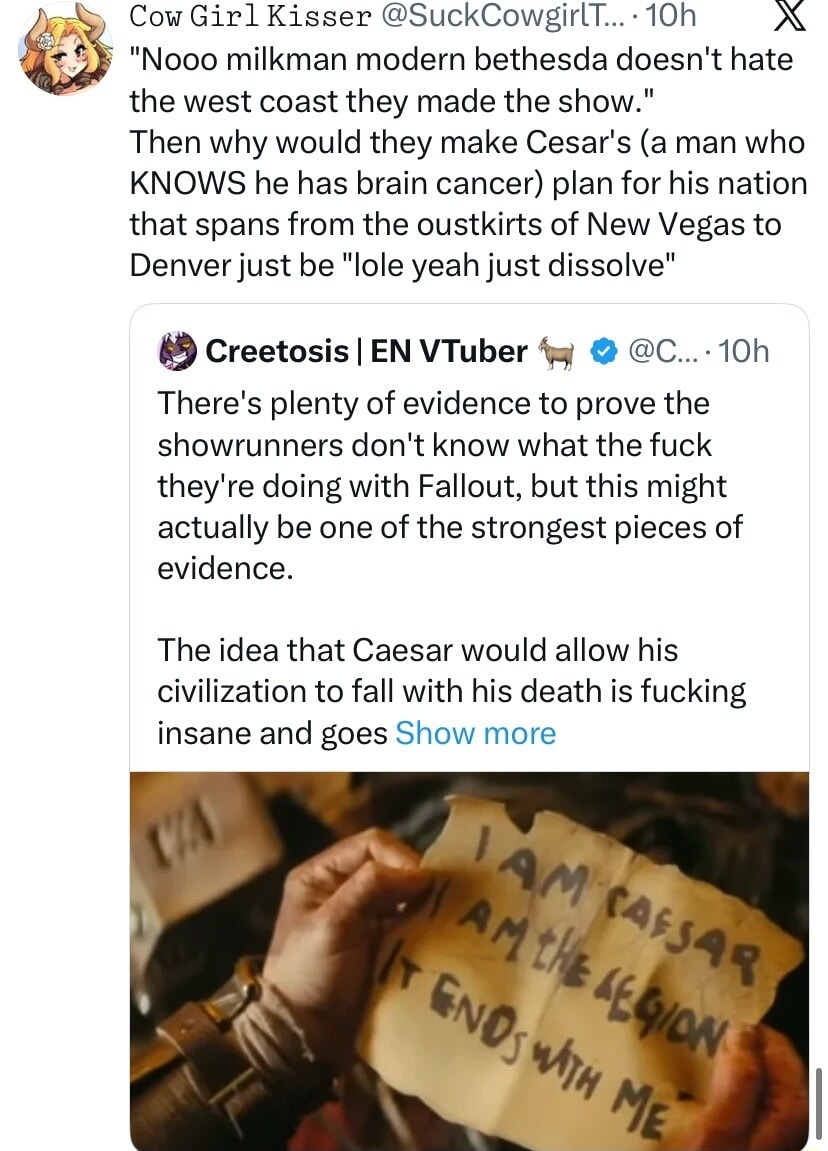Screen dimensions: 828x1151
Task: Expand quoted tweet with "Show more"
Action: [475, 733]
